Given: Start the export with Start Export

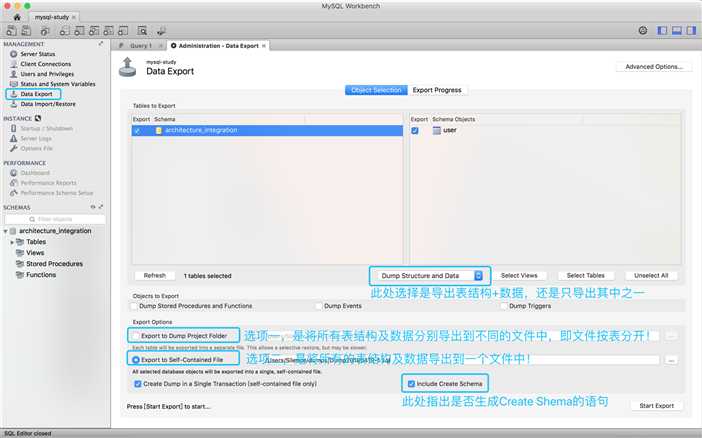Looking at the screenshot, I should (x=656, y=406).
